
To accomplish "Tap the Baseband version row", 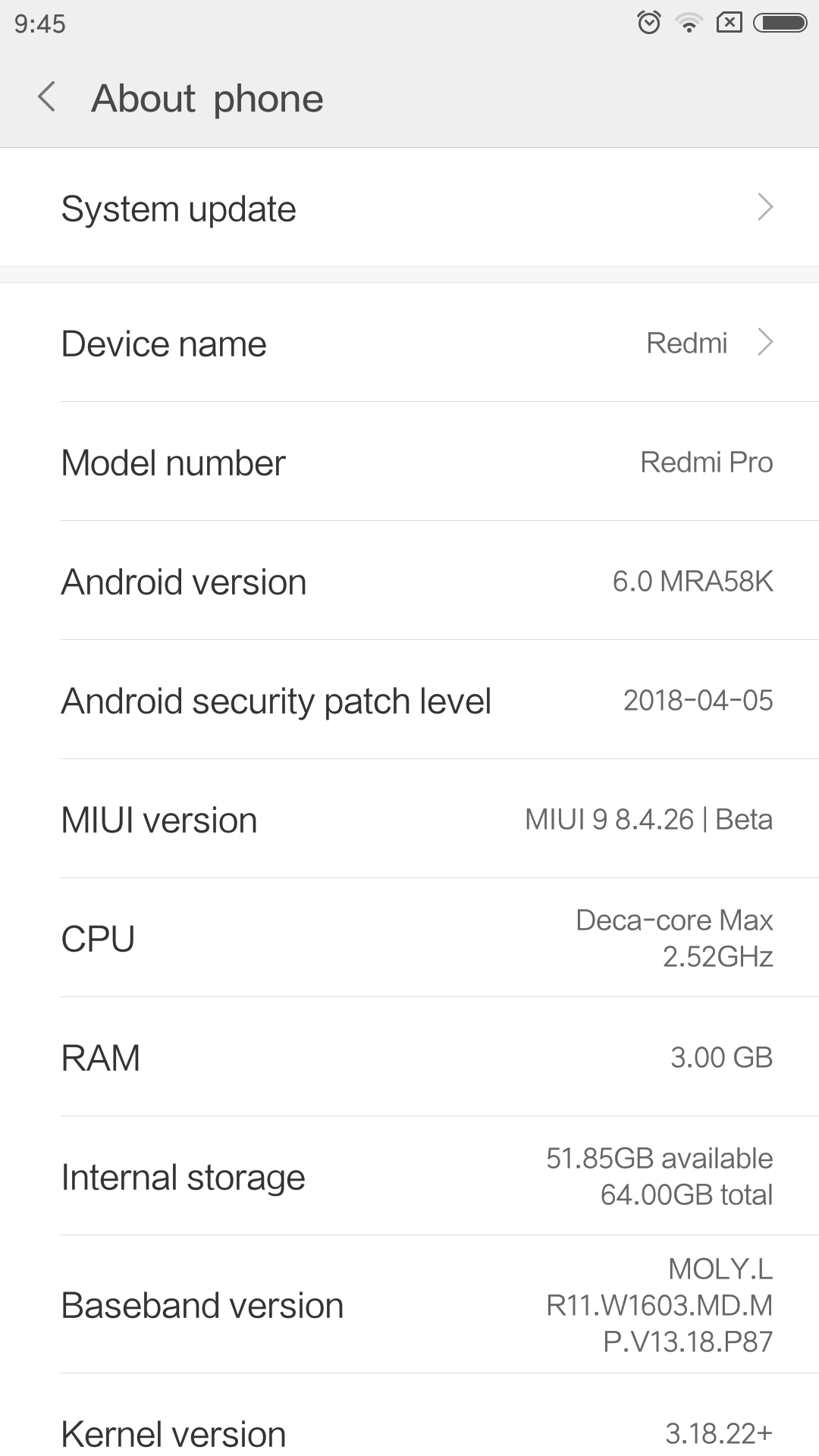I will (409, 1304).
